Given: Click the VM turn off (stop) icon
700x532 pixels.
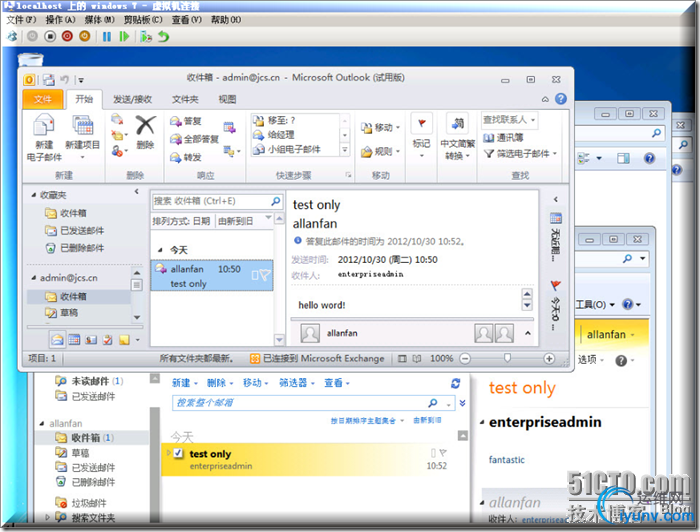Looking at the screenshot, I should pyautogui.click(x=50, y=36).
